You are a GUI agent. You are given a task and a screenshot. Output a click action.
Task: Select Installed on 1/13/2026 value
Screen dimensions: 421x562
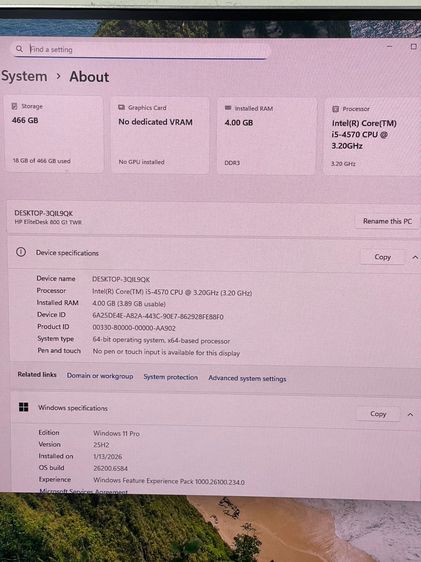point(107,457)
